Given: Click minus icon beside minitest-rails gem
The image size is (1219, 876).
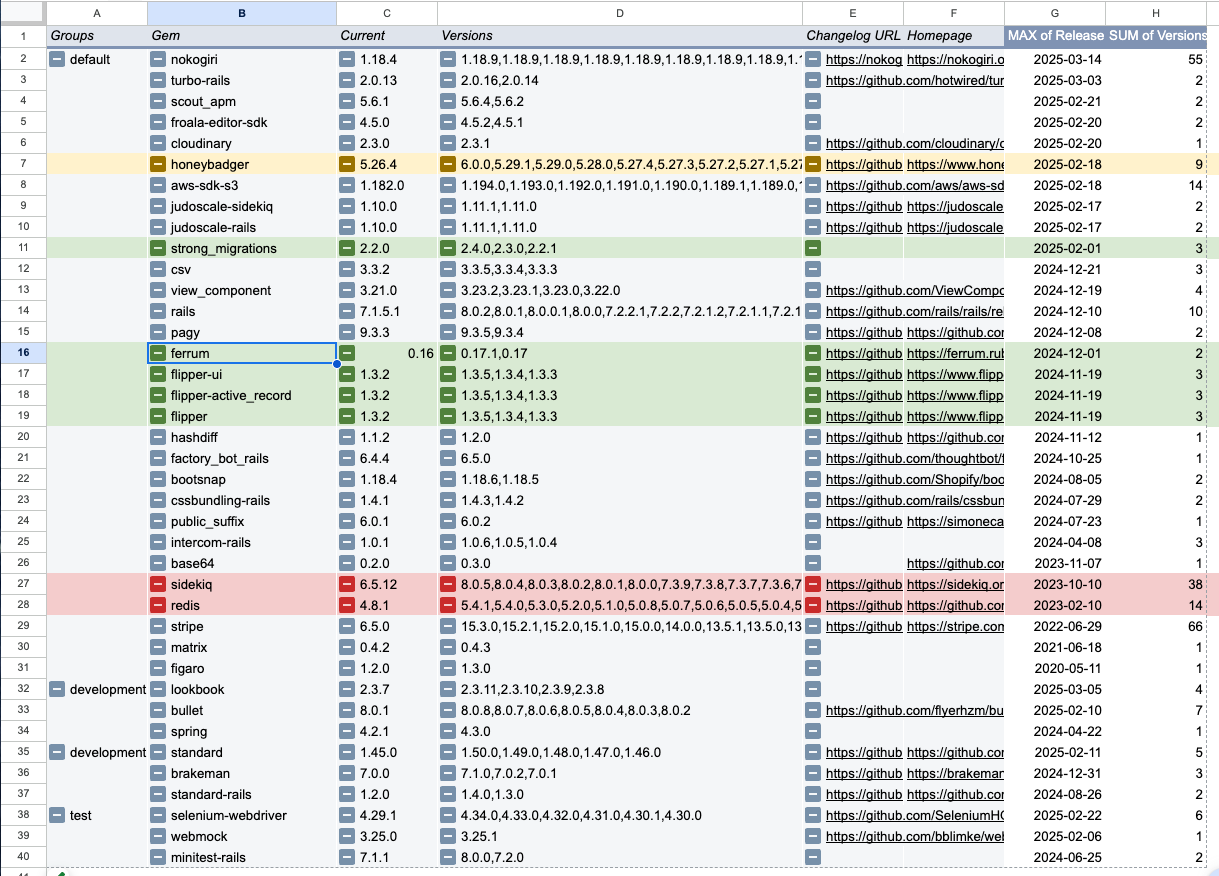Looking at the screenshot, I should [158, 858].
